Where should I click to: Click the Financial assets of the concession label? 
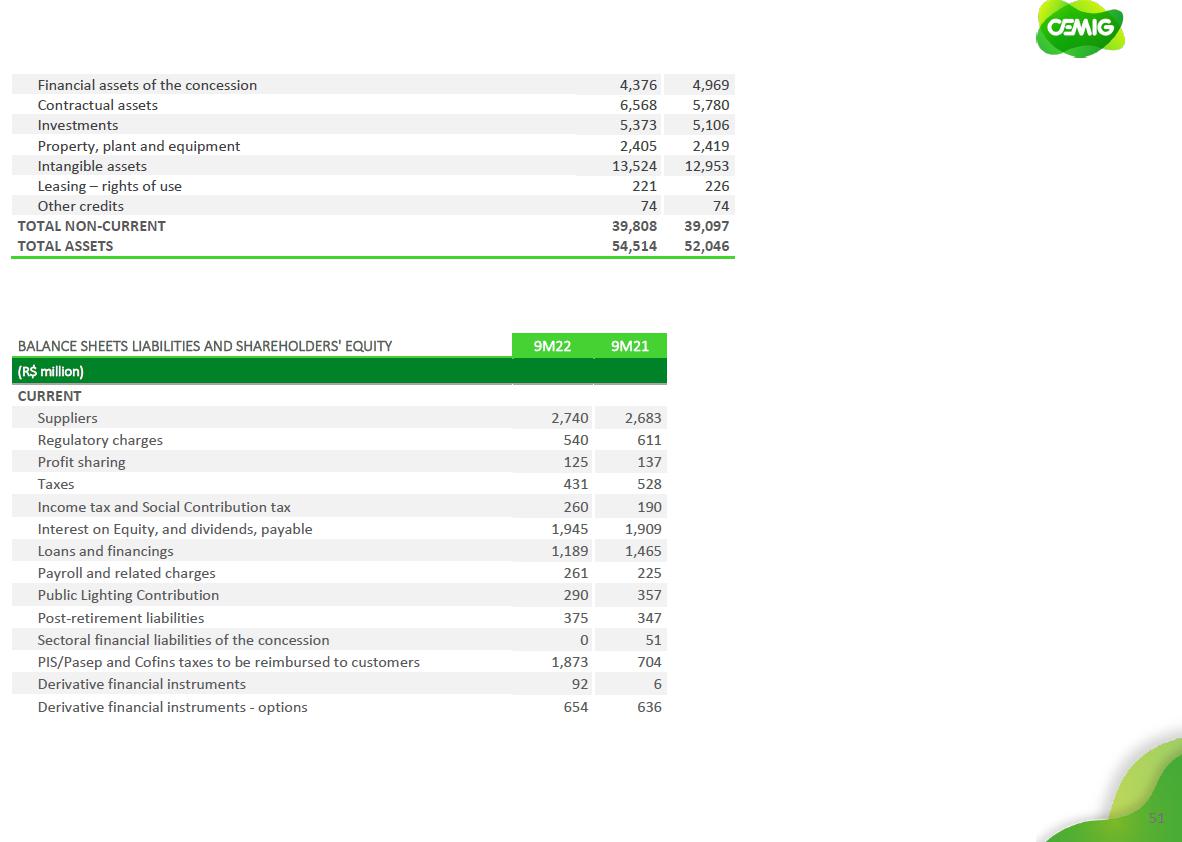point(147,85)
